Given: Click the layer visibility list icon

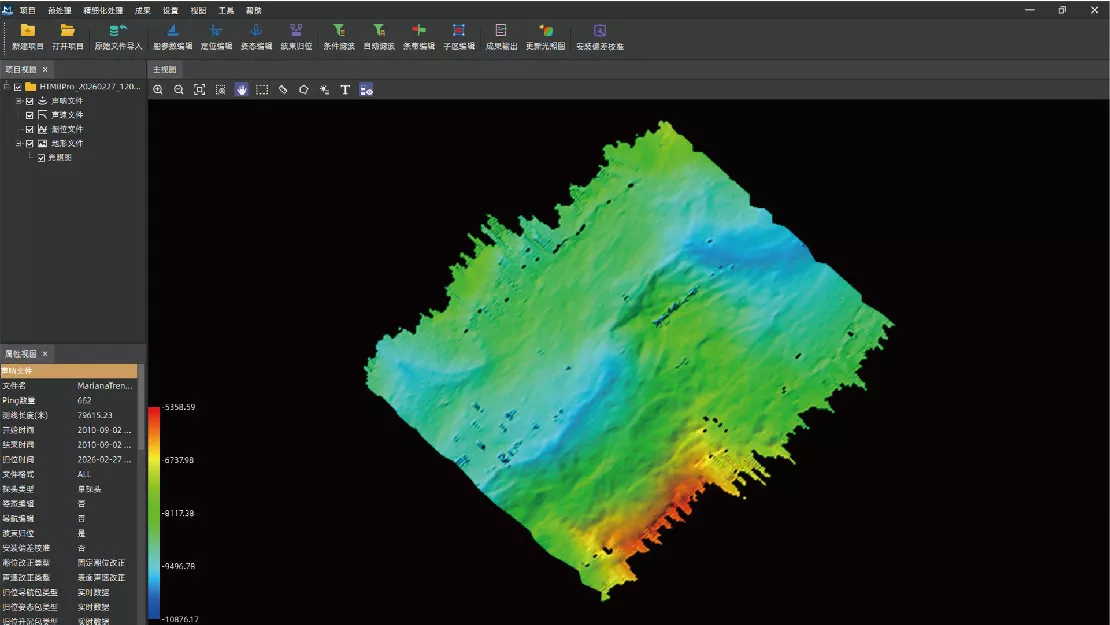Looking at the screenshot, I should [x=366, y=90].
